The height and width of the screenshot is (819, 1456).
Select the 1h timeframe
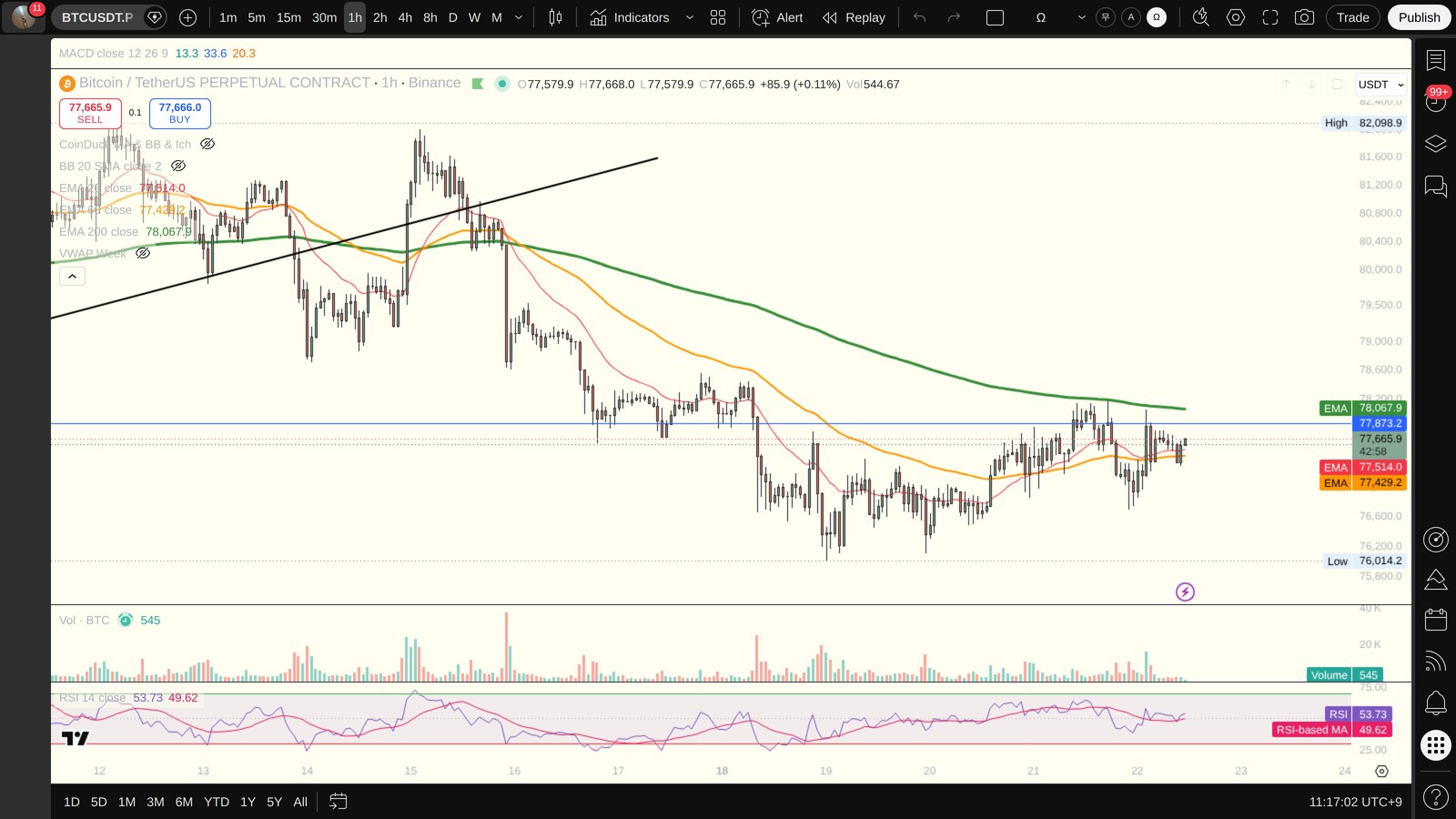pos(355,17)
